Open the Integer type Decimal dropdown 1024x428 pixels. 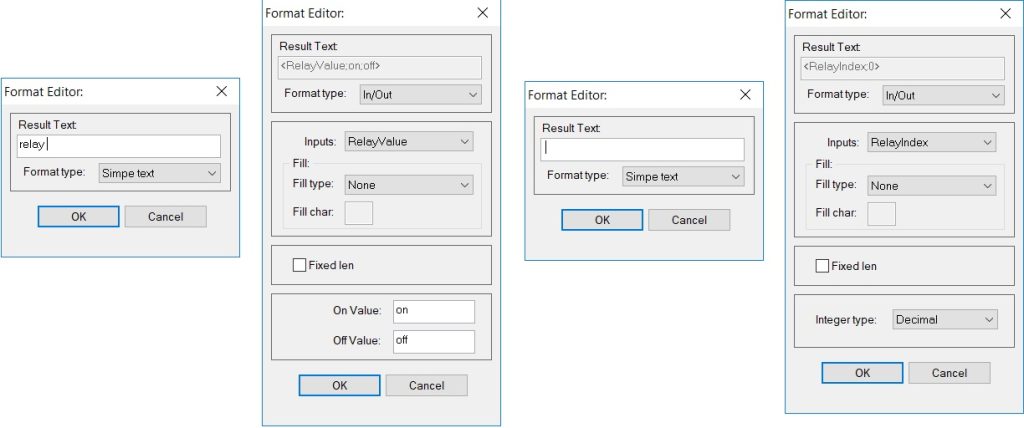(x=944, y=320)
